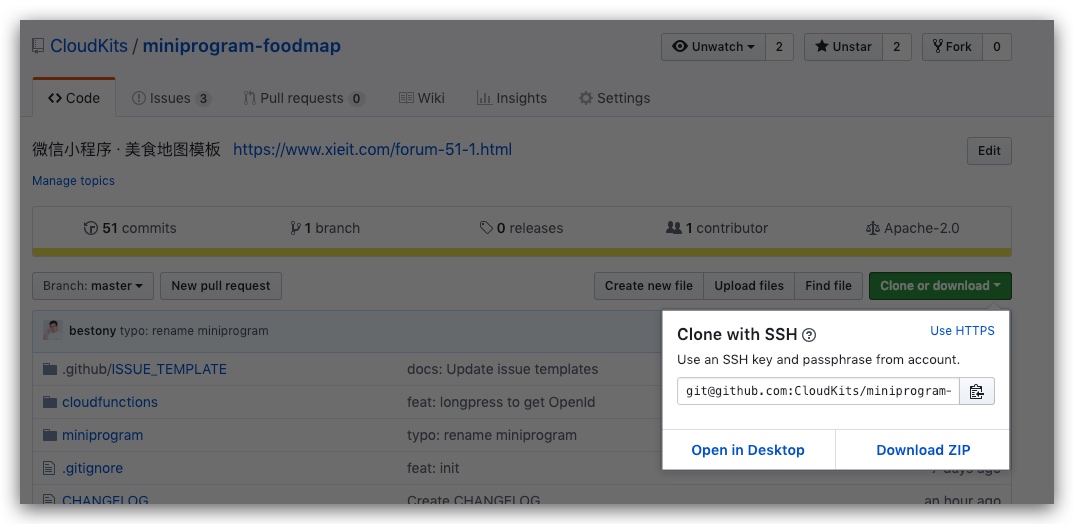Click the yellow language bar
The width and height of the screenshot is (1074, 524).
click(x=521, y=252)
